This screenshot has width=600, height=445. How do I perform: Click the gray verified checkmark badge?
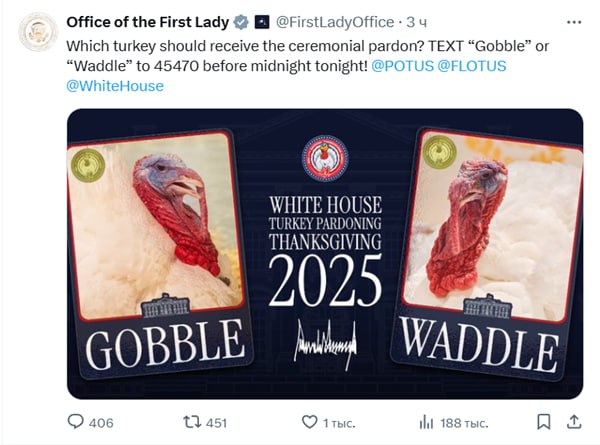point(241,22)
